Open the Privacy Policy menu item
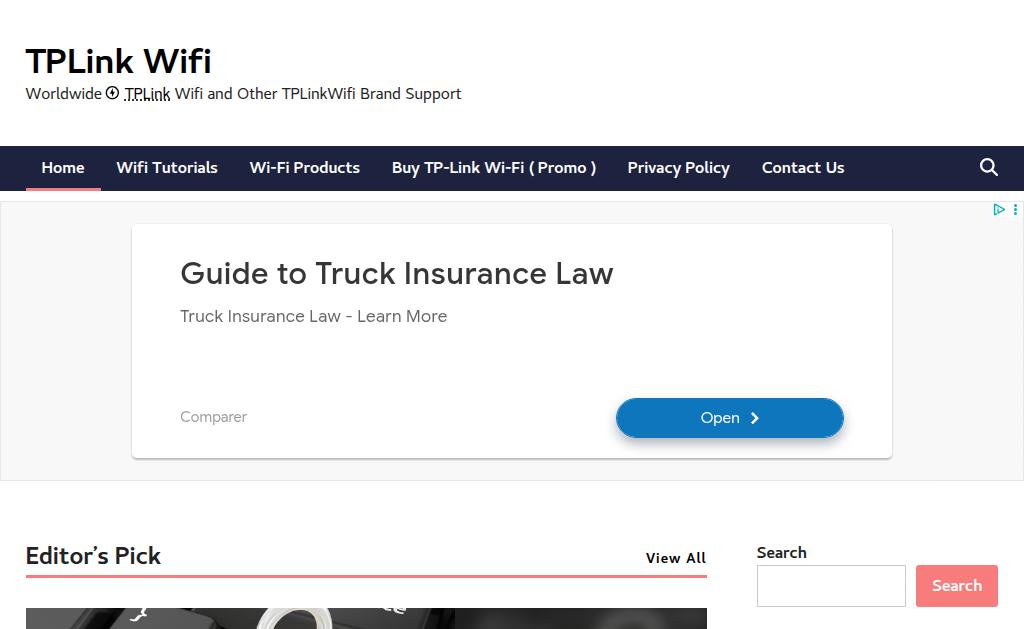The image size is (1024, 629). [679, 168]
